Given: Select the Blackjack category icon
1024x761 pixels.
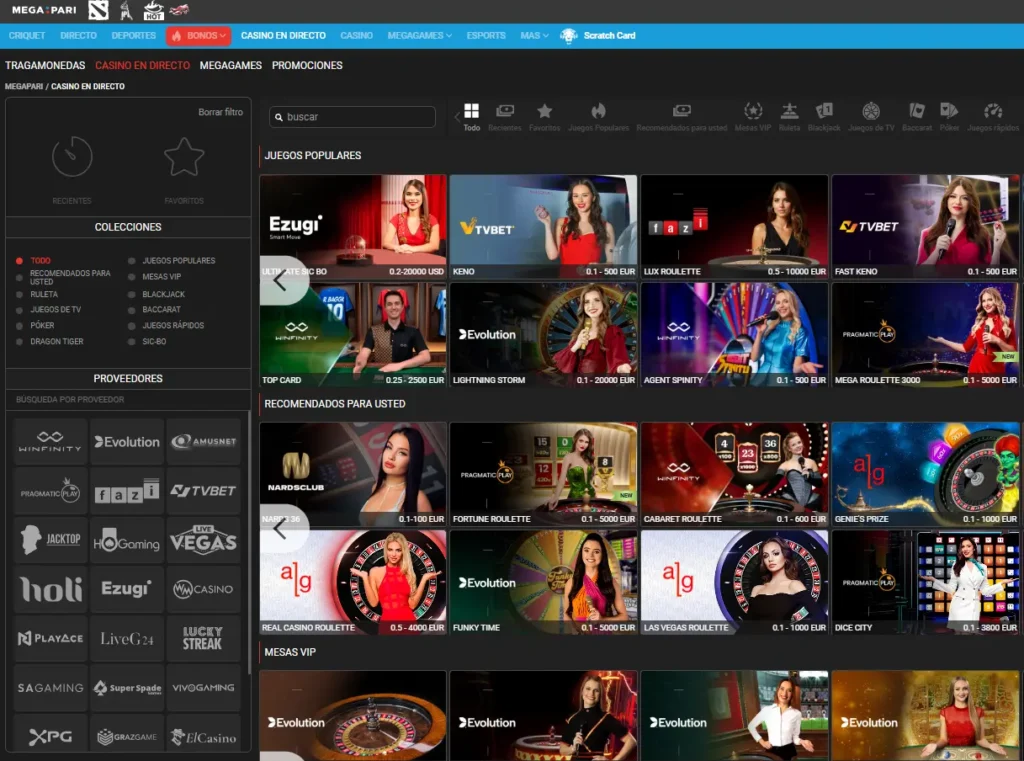Looking at the screenshot, I should pyautogui.click(x=824, y=112).
